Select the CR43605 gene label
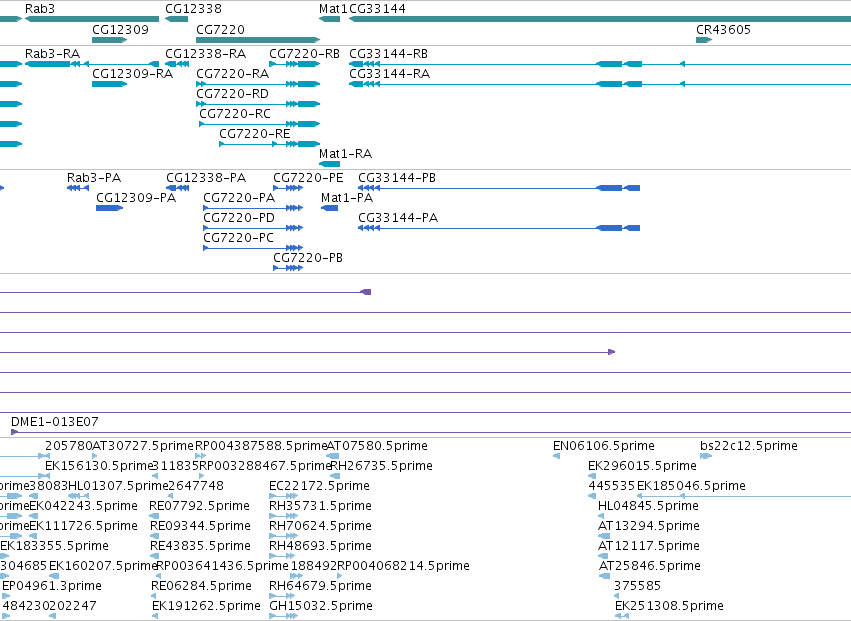The width and height of the screenshot is (851, 621). tap(723, 29)
